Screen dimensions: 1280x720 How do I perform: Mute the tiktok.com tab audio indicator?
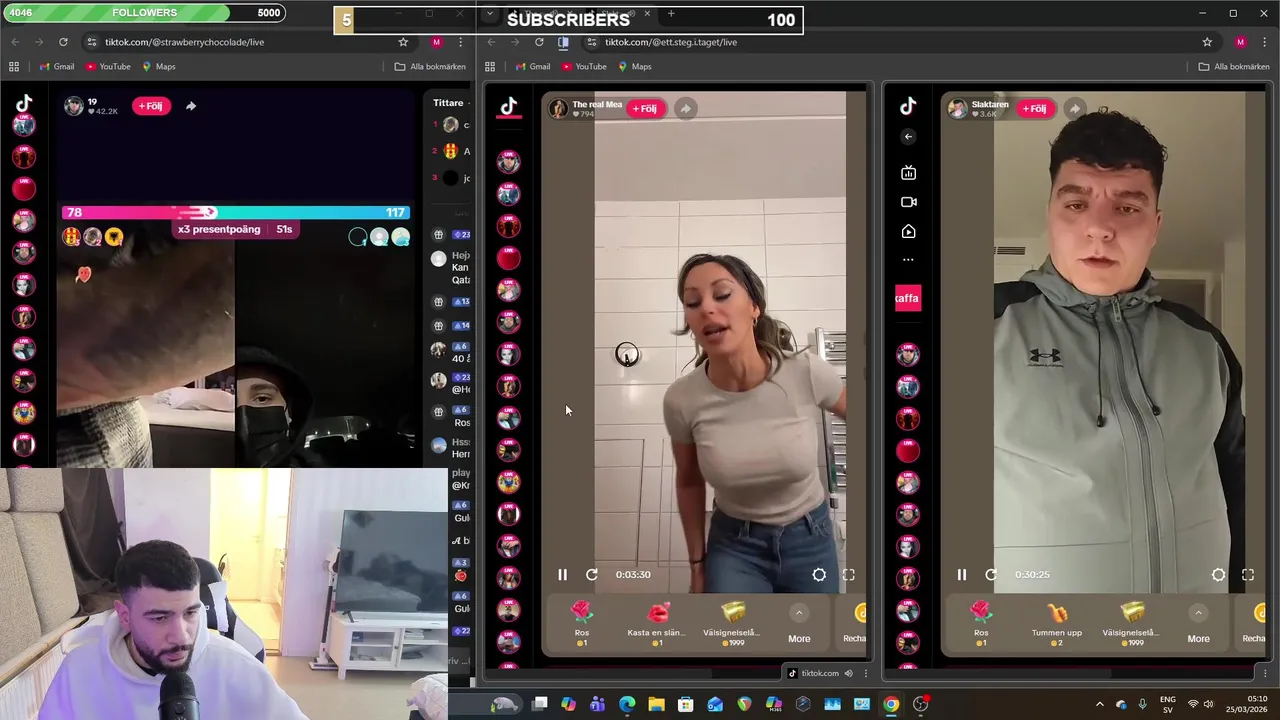[848, 673]
